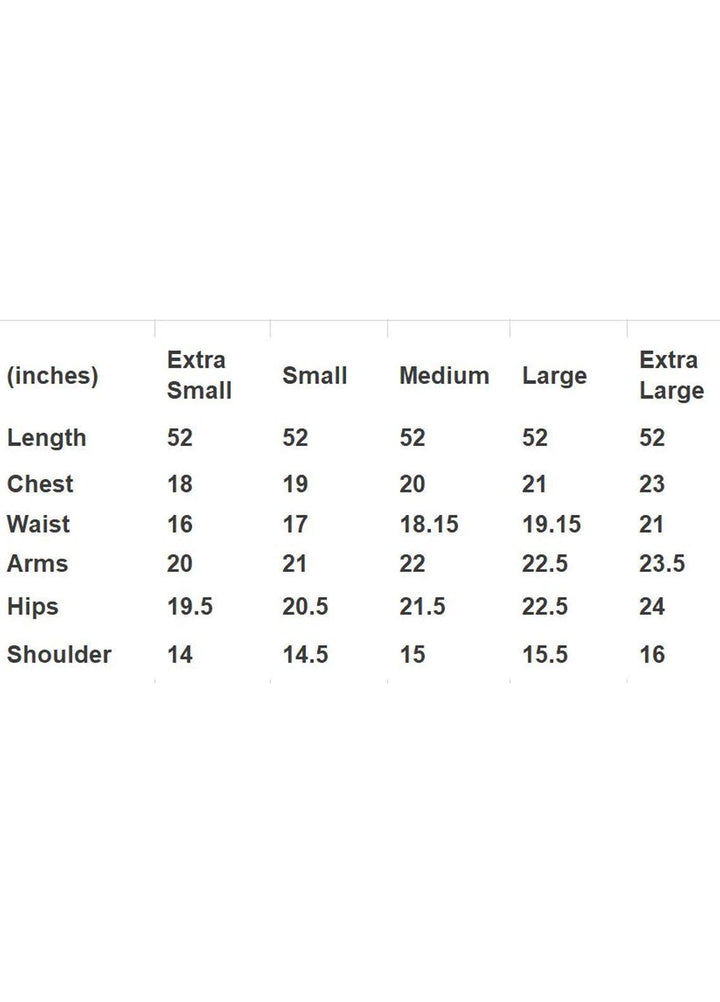Click the Medium column header
720x1002 pixels.
tap(444, 375)
